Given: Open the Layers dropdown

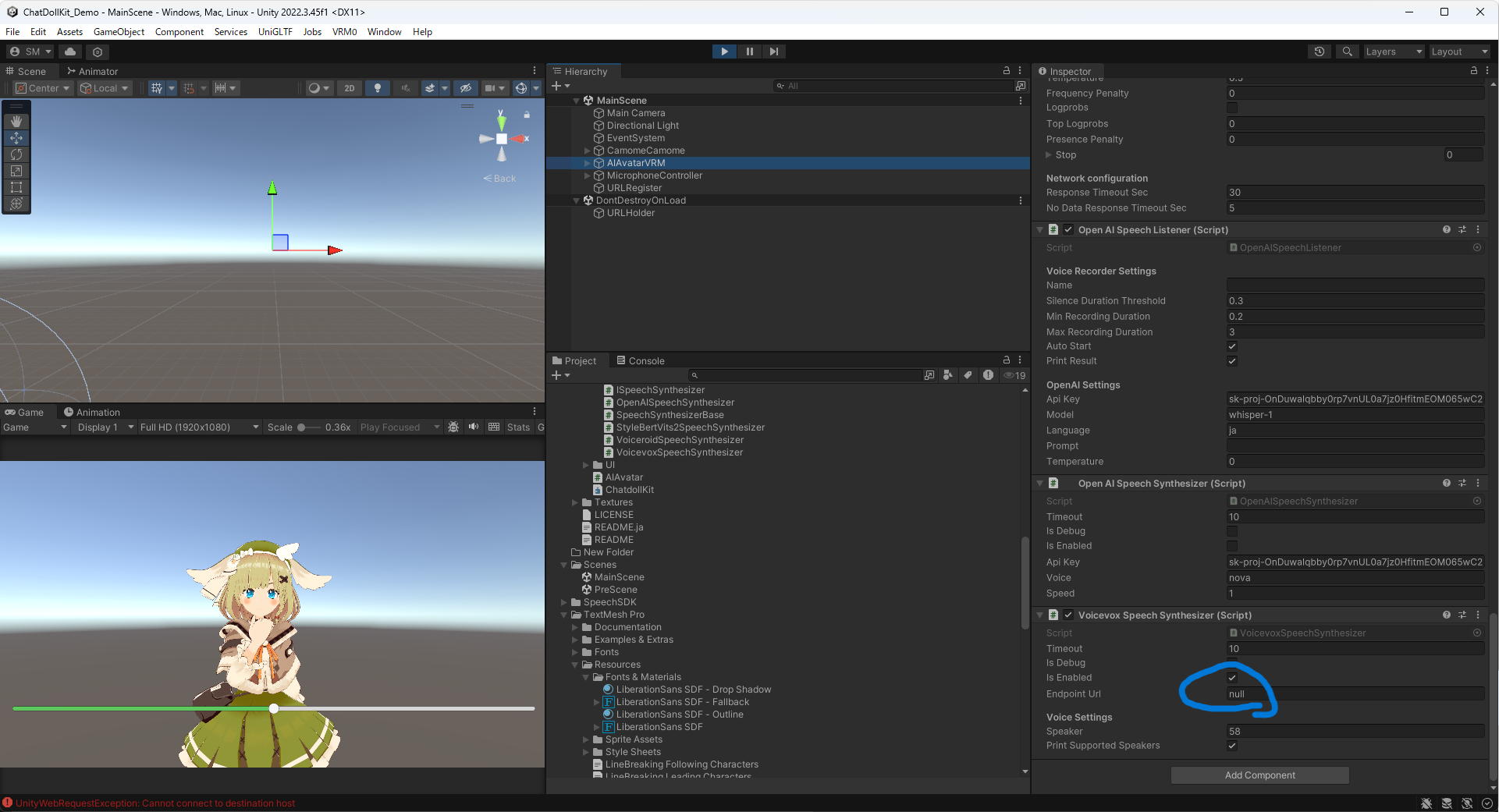Looking at the screenshot, I should [x=1394, y=51].
